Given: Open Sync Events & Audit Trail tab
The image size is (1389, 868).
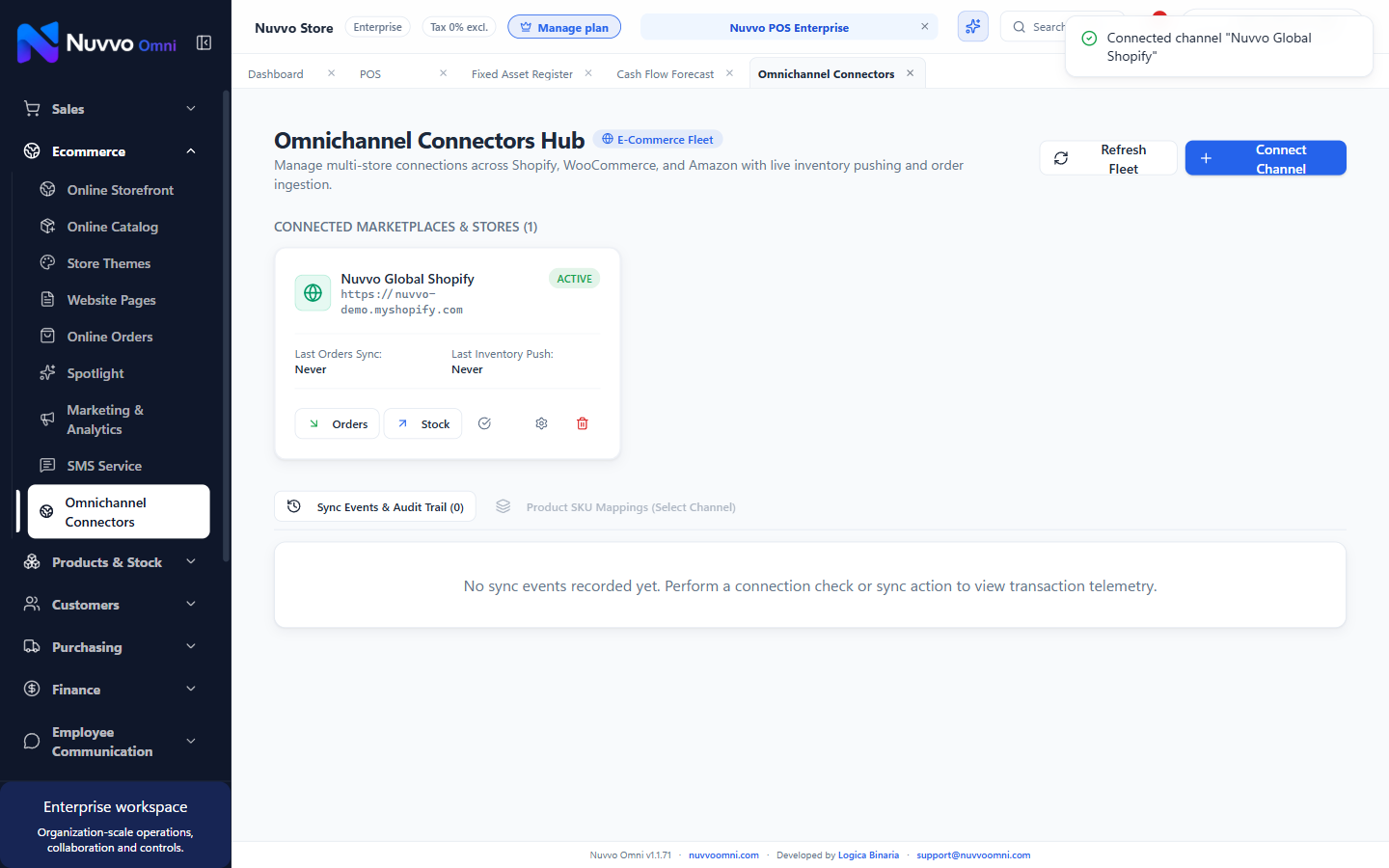Looking at the screenshot, I should tap(375, 506).
